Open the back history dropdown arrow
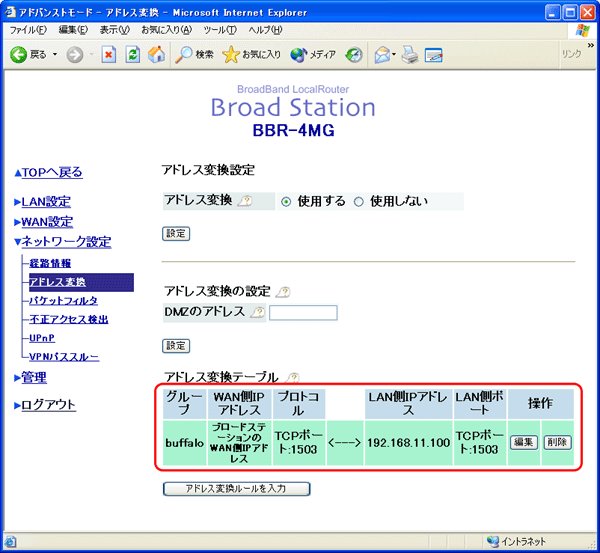Image resolution: width=600 pixels, height=553 pixels. pyautogui.click(x=55, y=55)
